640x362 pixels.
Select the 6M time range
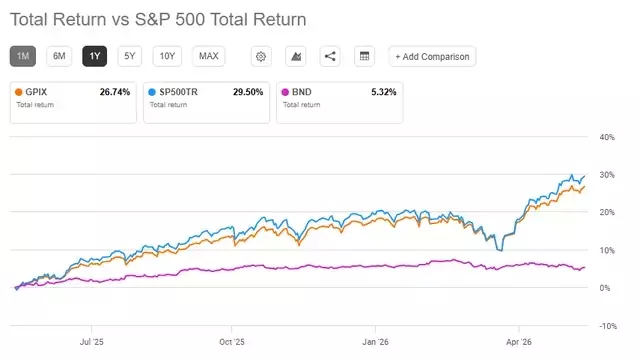[x=59, y=56]
